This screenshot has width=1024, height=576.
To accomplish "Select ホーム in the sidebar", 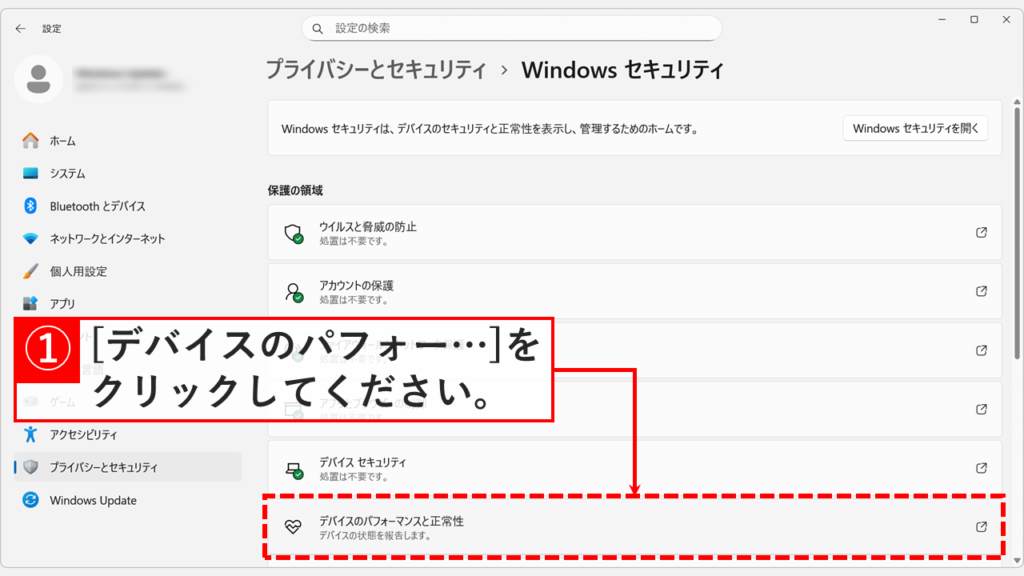I will pos(60,141).
